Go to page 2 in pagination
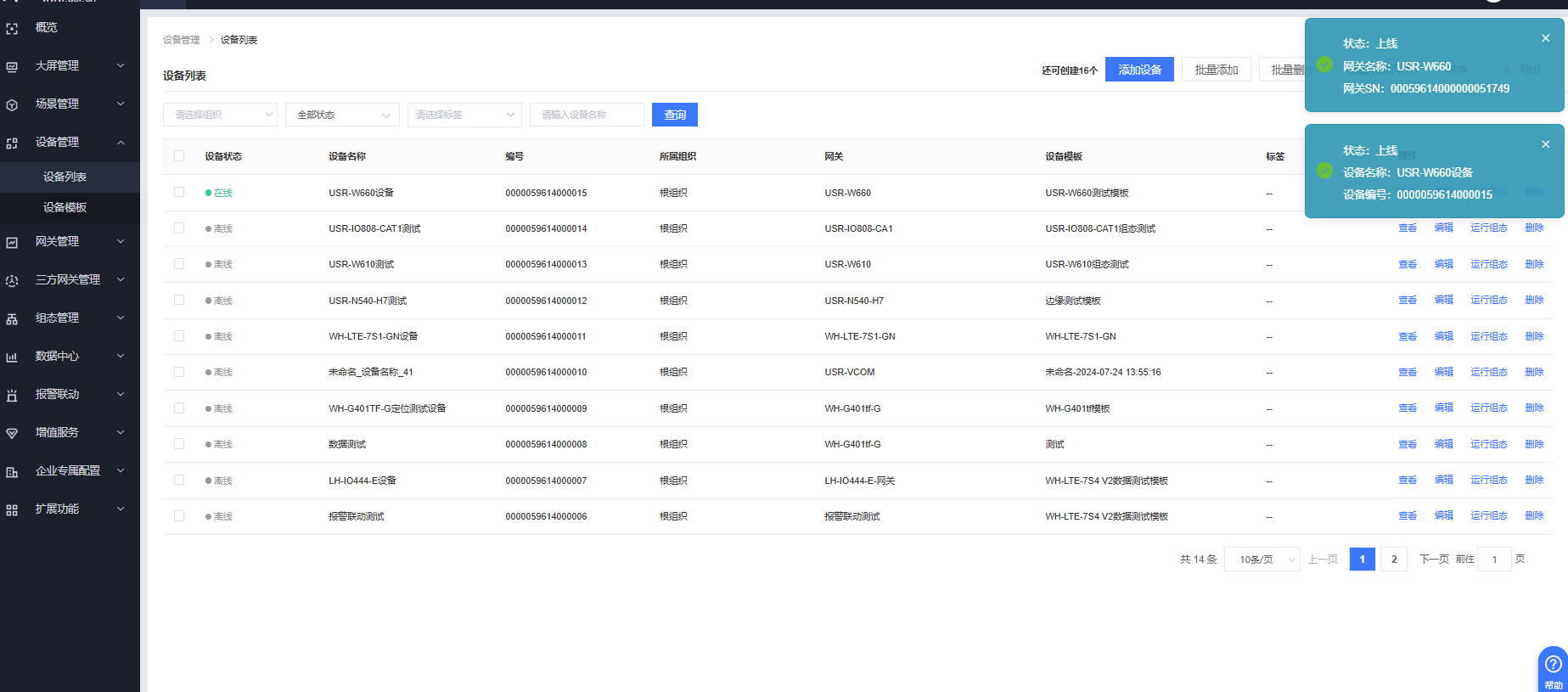 1394,559
